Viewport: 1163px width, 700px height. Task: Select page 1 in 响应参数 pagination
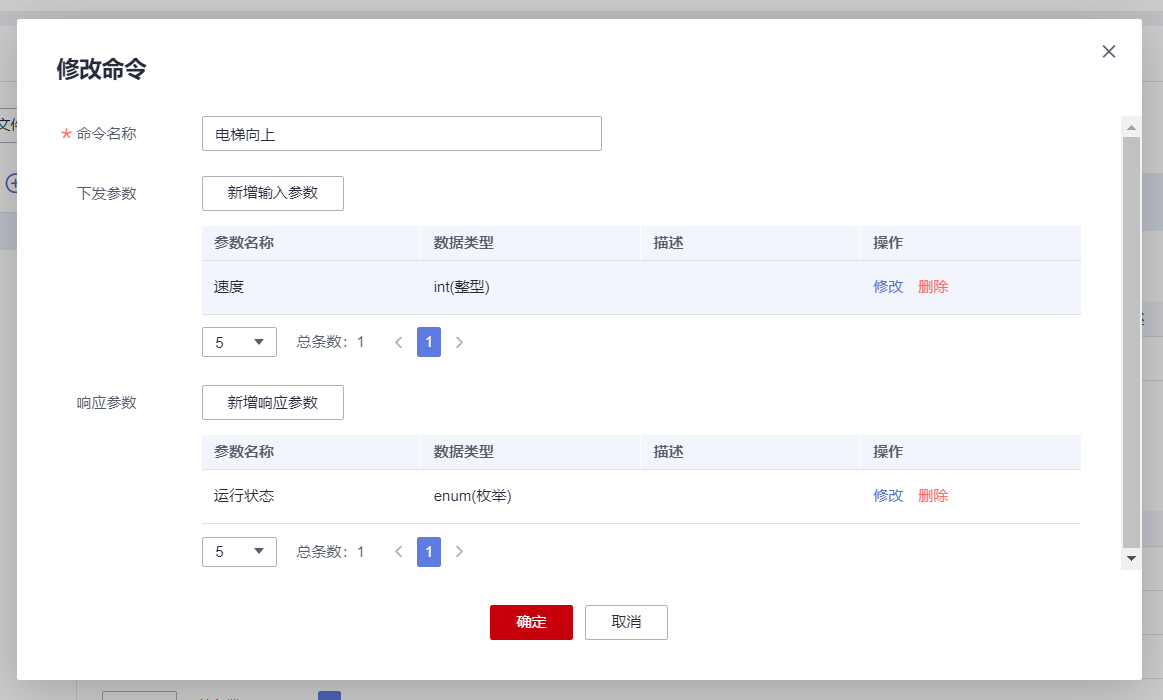click(428, 551)
